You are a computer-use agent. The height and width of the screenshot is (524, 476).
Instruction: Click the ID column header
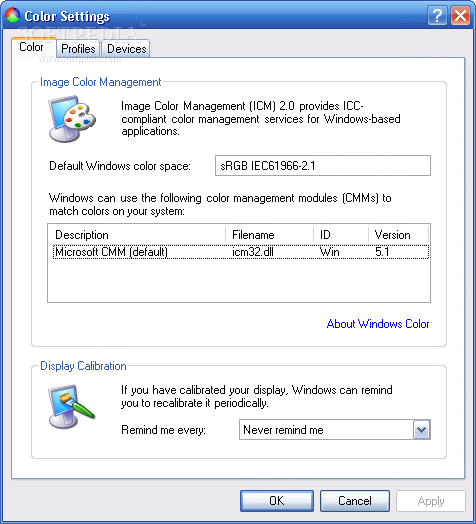coord(341,235)
